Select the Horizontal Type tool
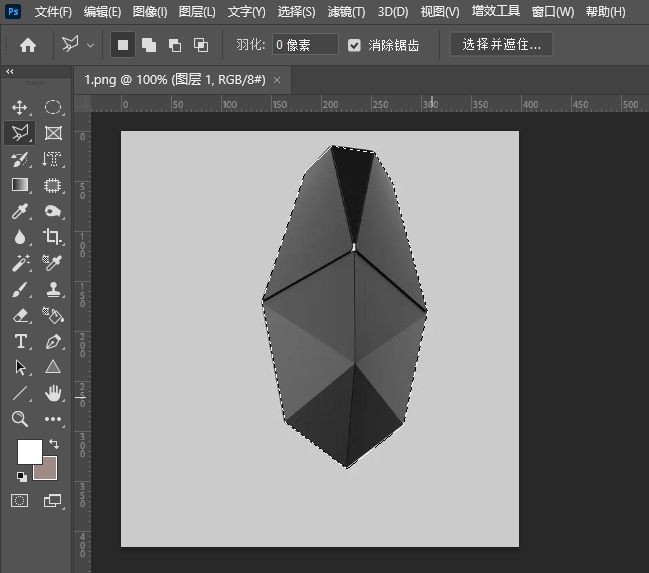The width and height of the screenshot is (649, 573). click(x=20, y=341)
